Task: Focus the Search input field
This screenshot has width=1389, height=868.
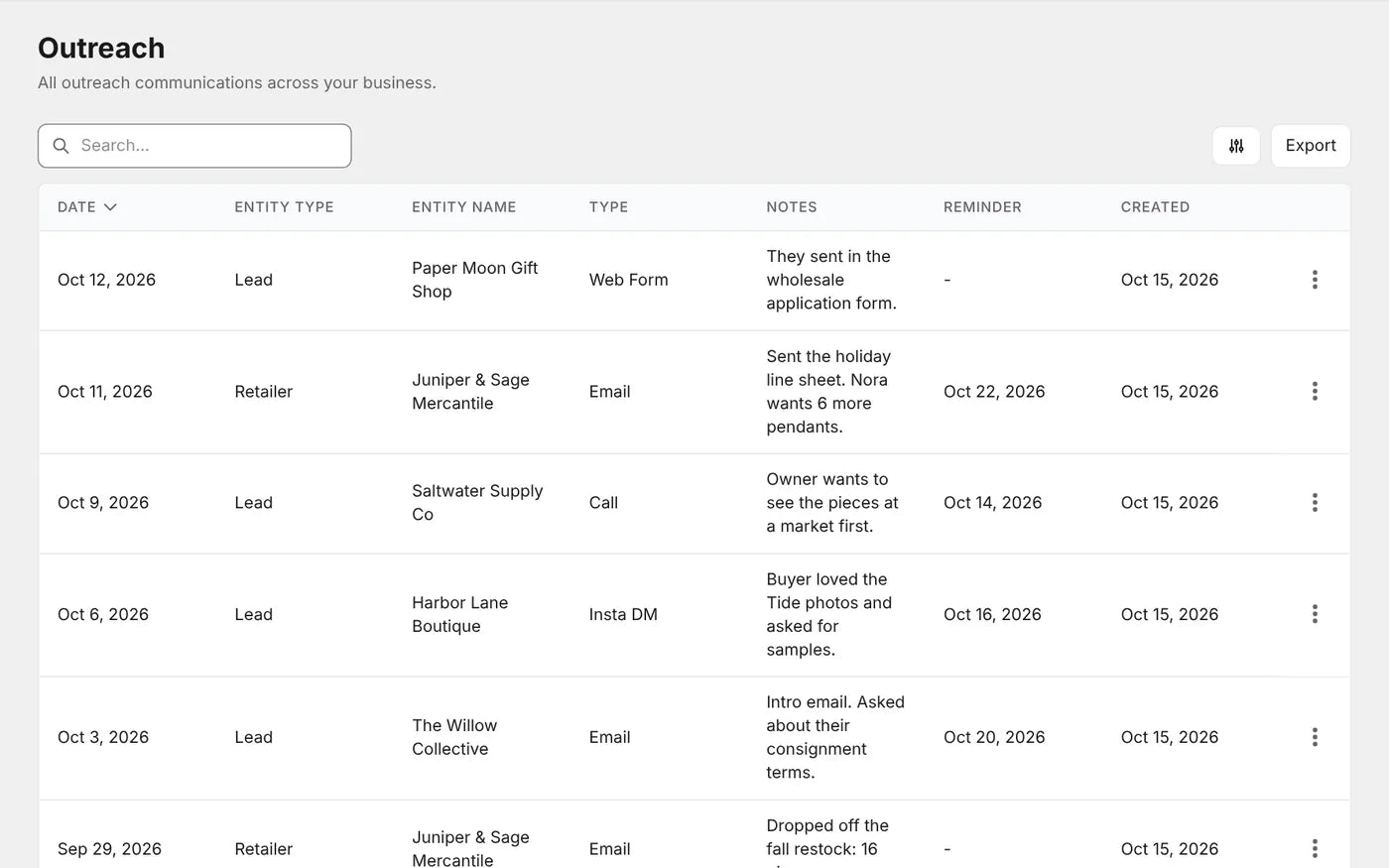Action: (x=194, y=146)
